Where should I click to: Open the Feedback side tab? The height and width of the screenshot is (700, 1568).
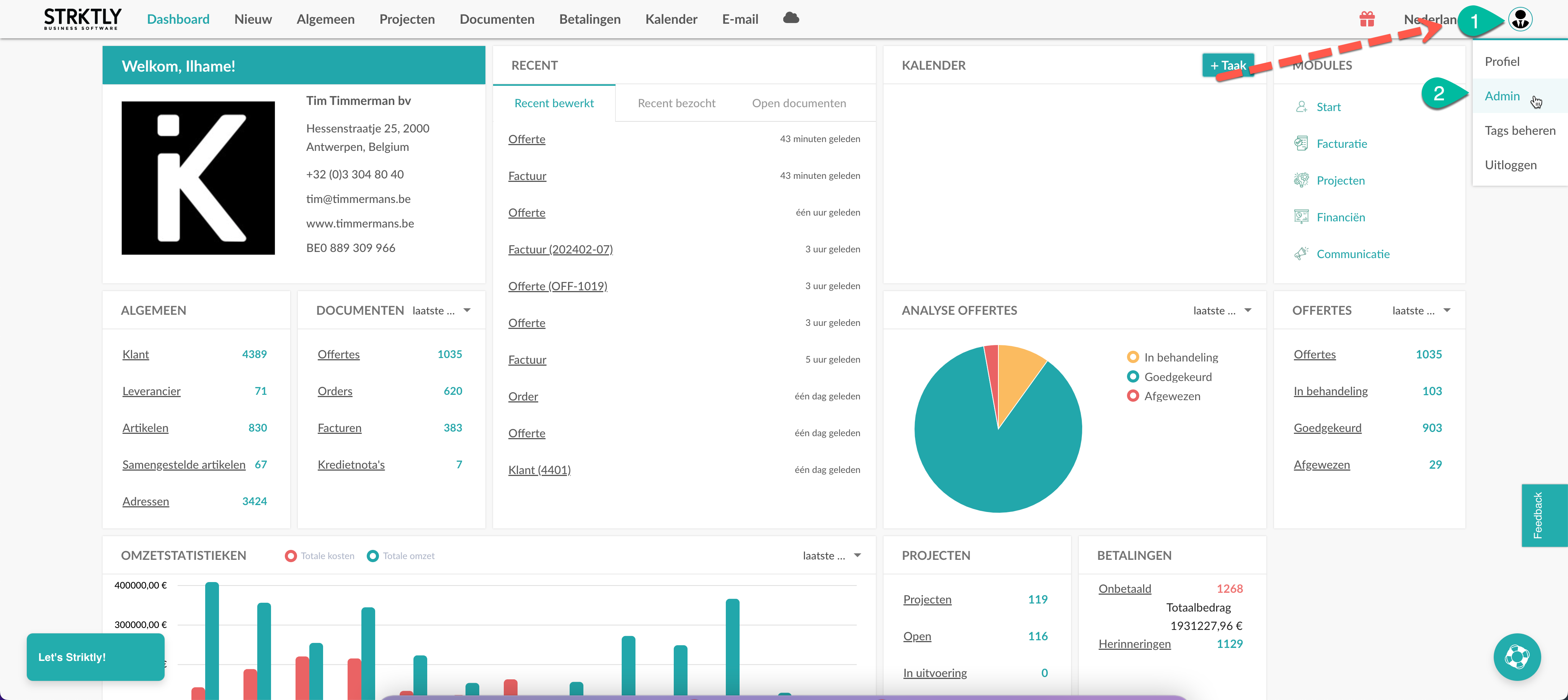(1544, 515)
